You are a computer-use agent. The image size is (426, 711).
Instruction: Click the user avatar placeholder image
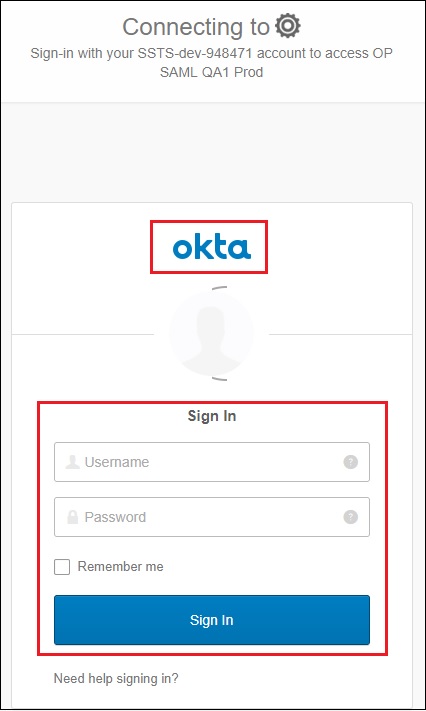pyautogui.click(x=211, y=334)
